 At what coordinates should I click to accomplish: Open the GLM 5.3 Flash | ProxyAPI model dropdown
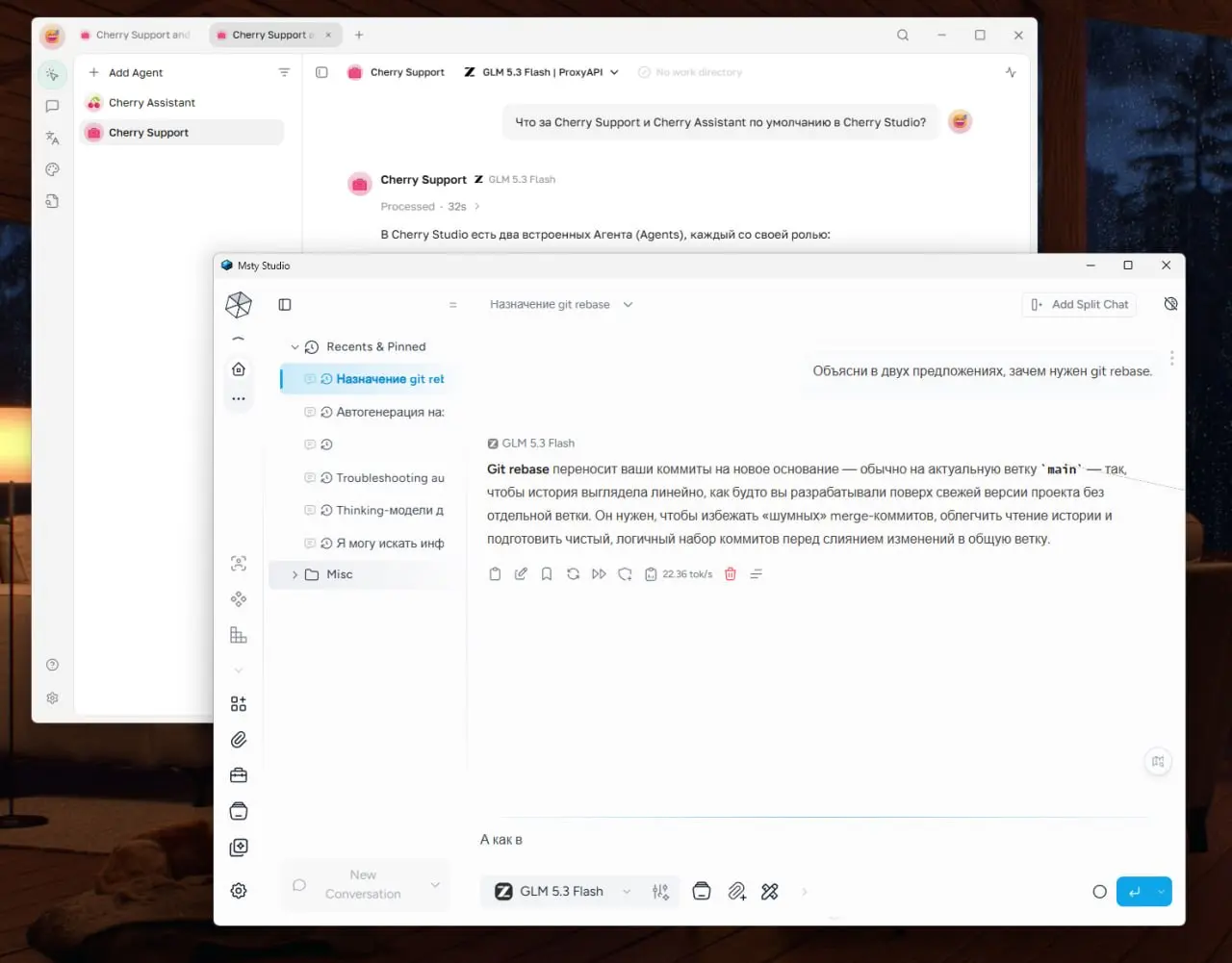click(542, 72)
